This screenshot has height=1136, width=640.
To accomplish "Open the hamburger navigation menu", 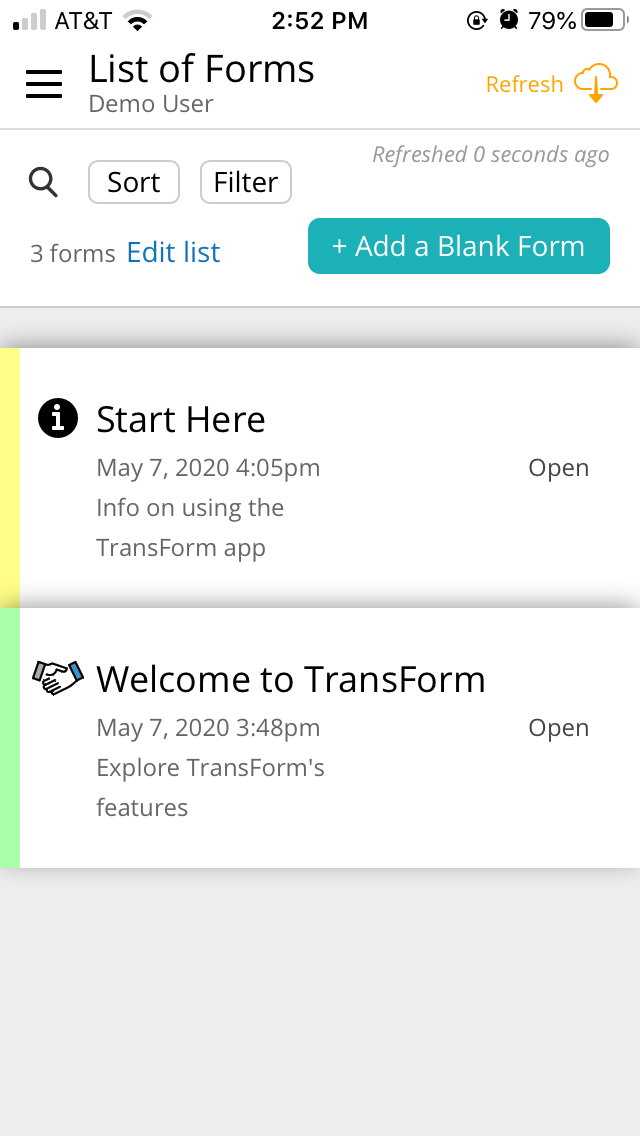I will (x=43, y=84).
